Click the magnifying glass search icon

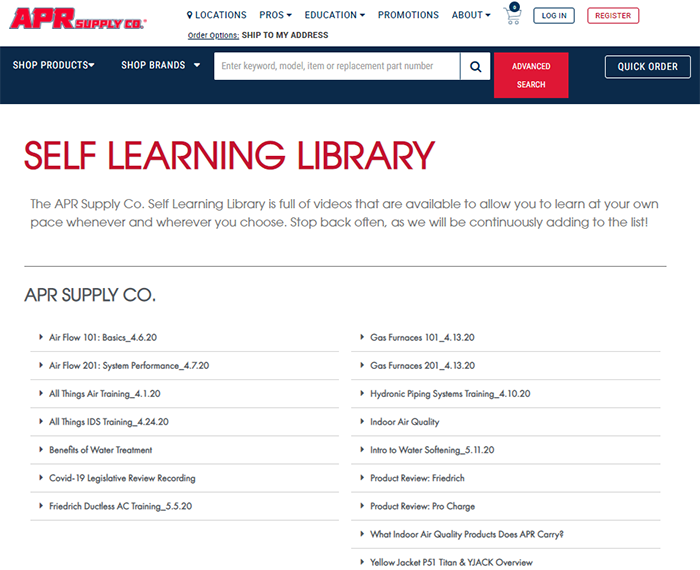(x=475, y=67)
